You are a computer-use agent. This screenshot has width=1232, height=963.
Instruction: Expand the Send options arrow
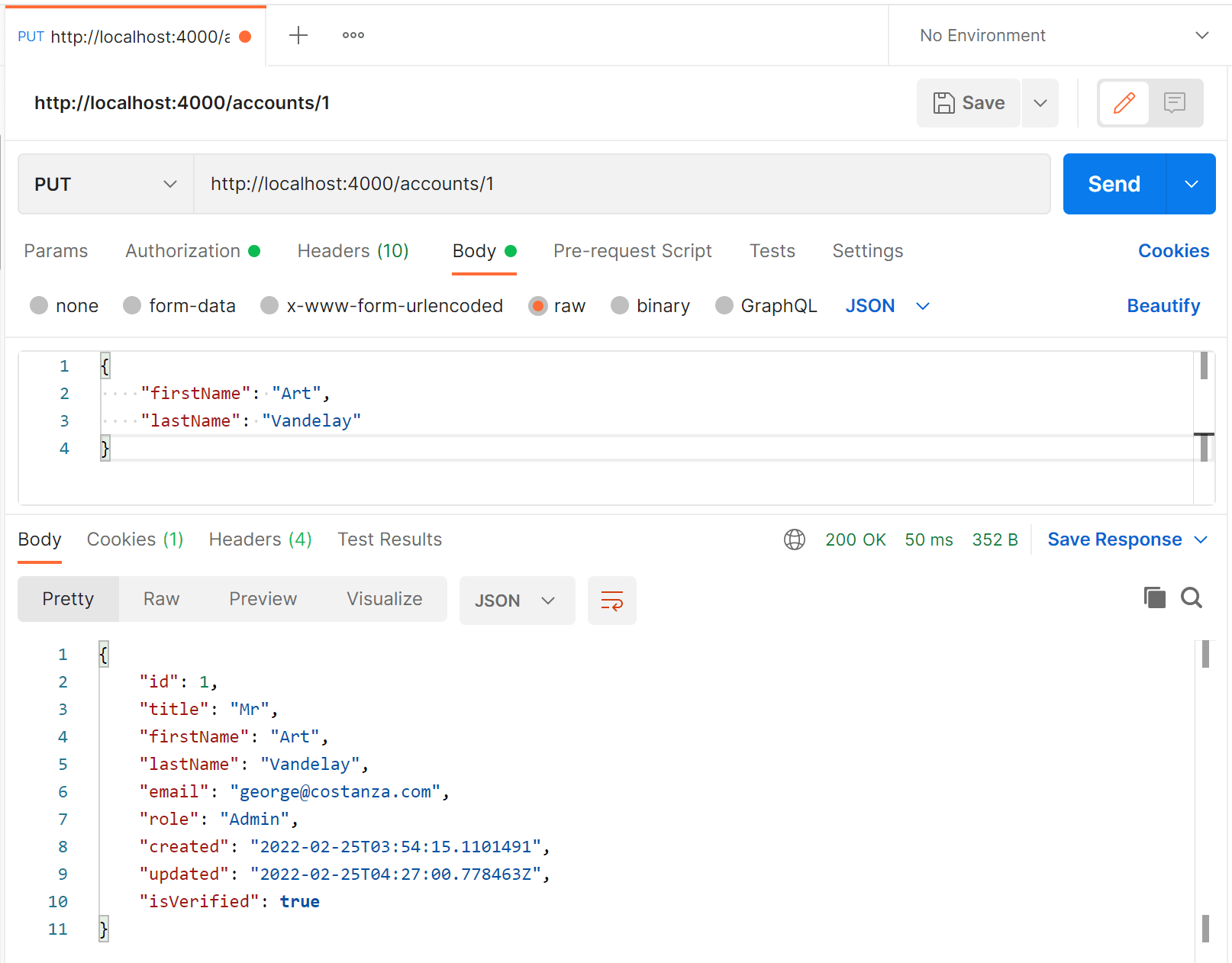point(1192,184)
